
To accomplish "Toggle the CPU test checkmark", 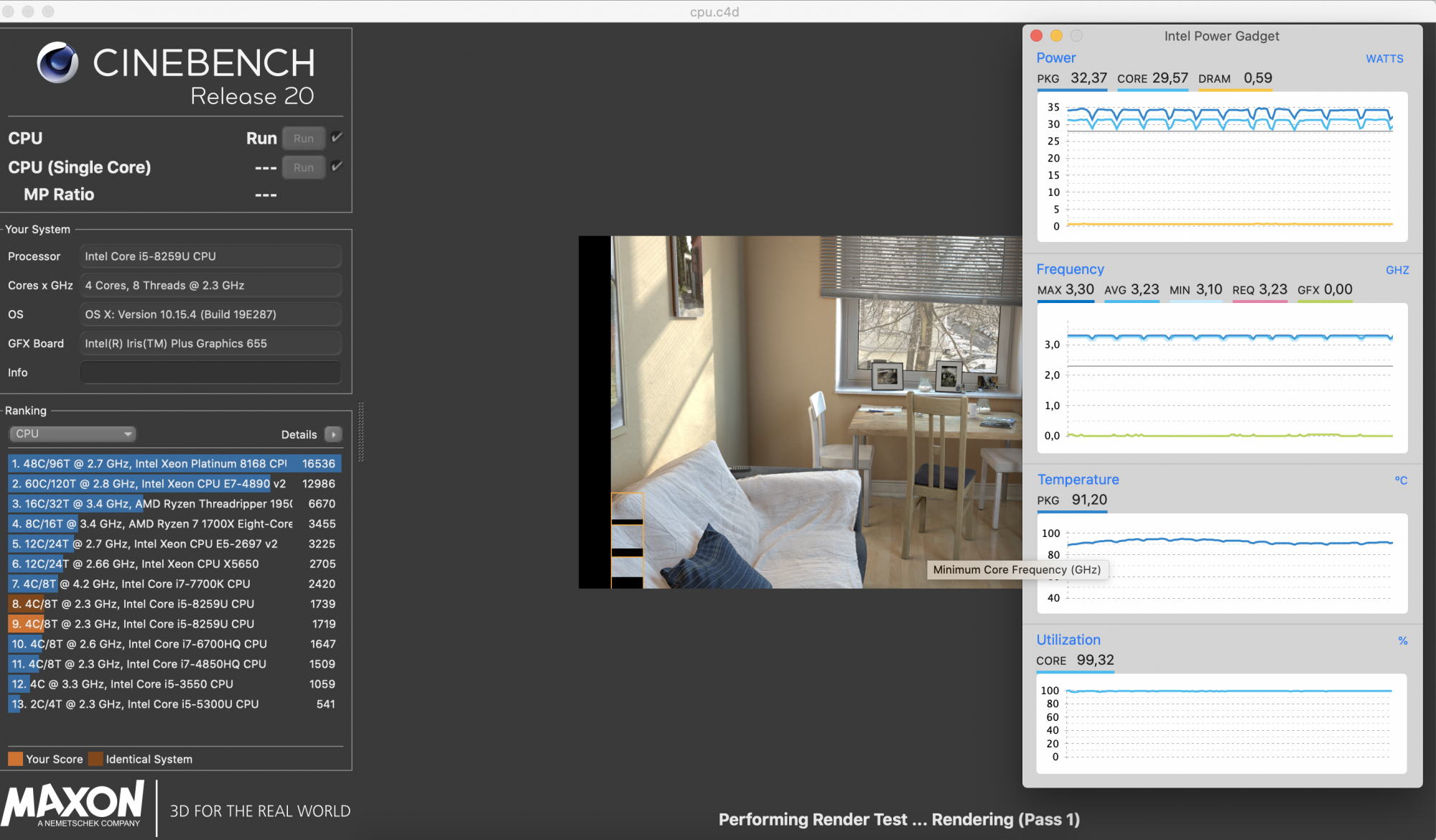I will pos(337,137).
